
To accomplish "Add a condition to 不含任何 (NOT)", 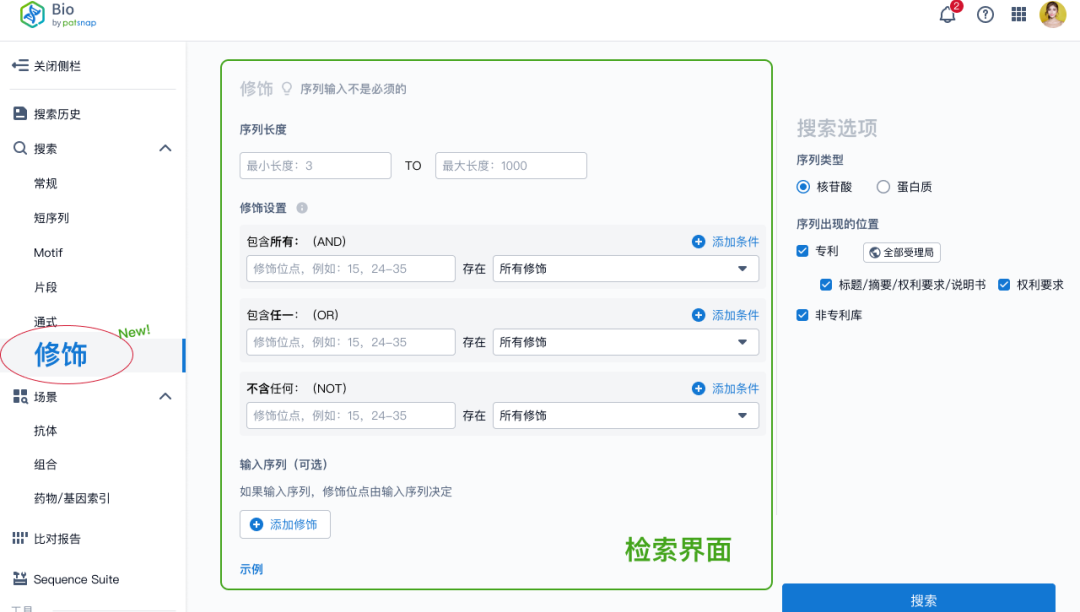I will pos(725,389).
